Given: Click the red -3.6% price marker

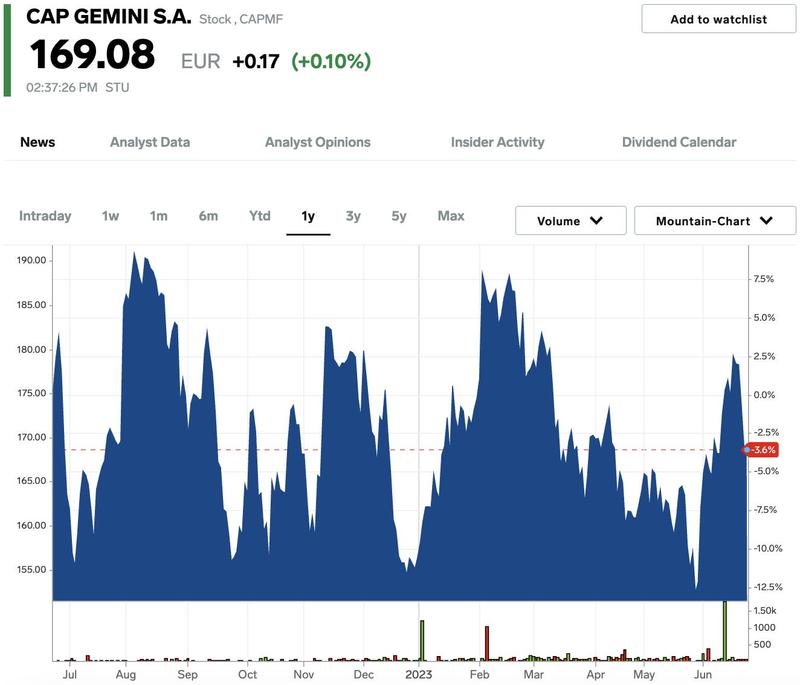Looking at the screenshot, I should (762, 450).
